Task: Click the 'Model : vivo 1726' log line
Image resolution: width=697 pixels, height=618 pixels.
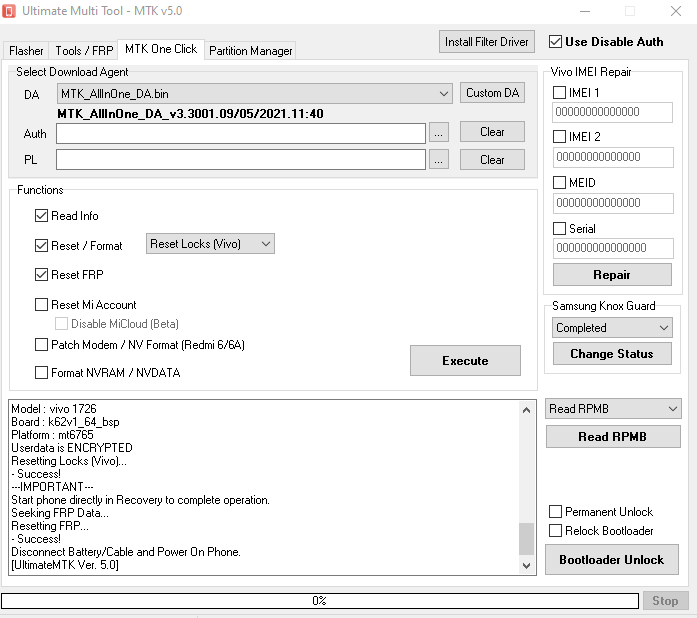Action: point(54,409)
